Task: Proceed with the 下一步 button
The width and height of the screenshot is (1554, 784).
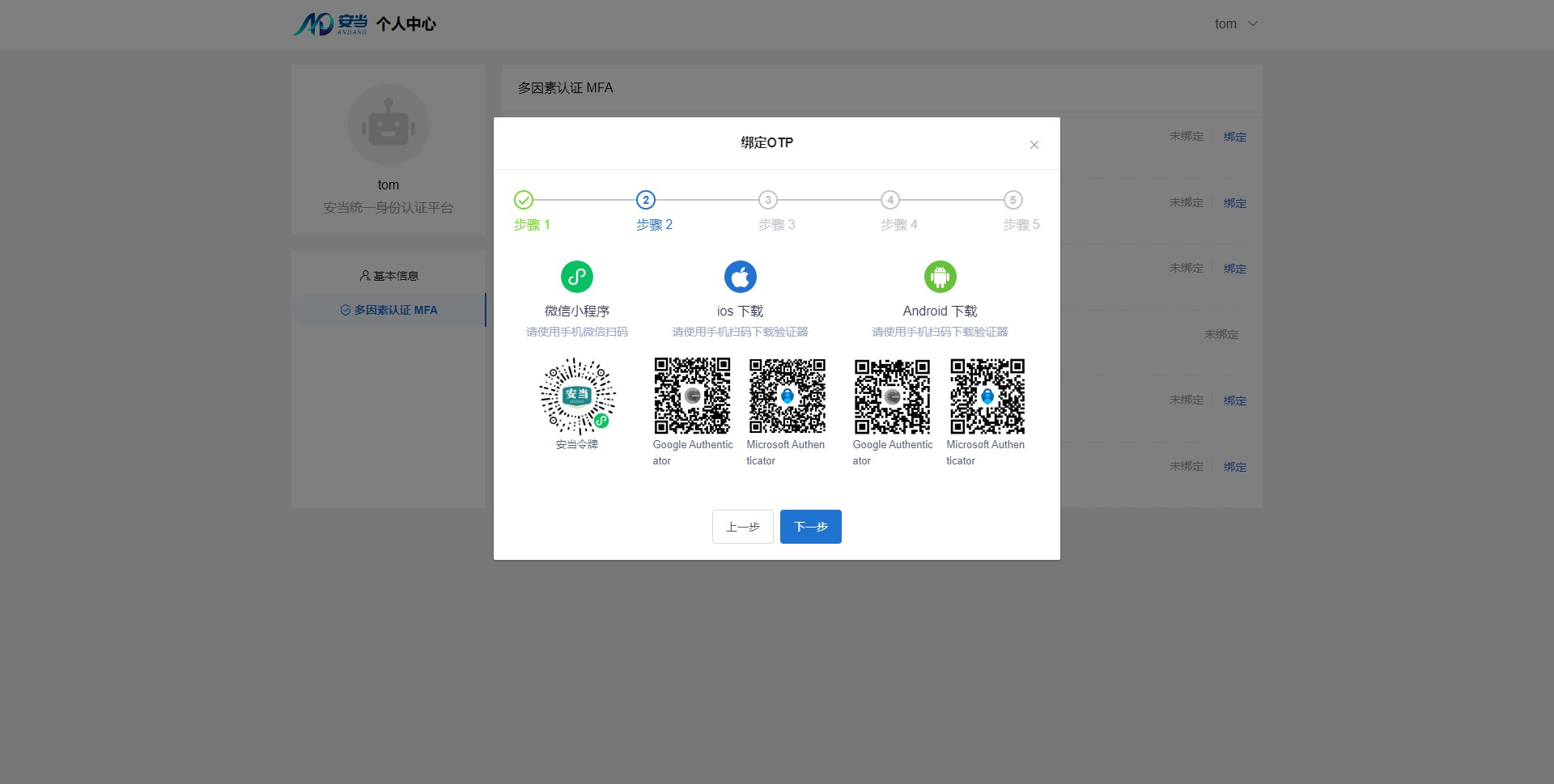Action: 811,527
